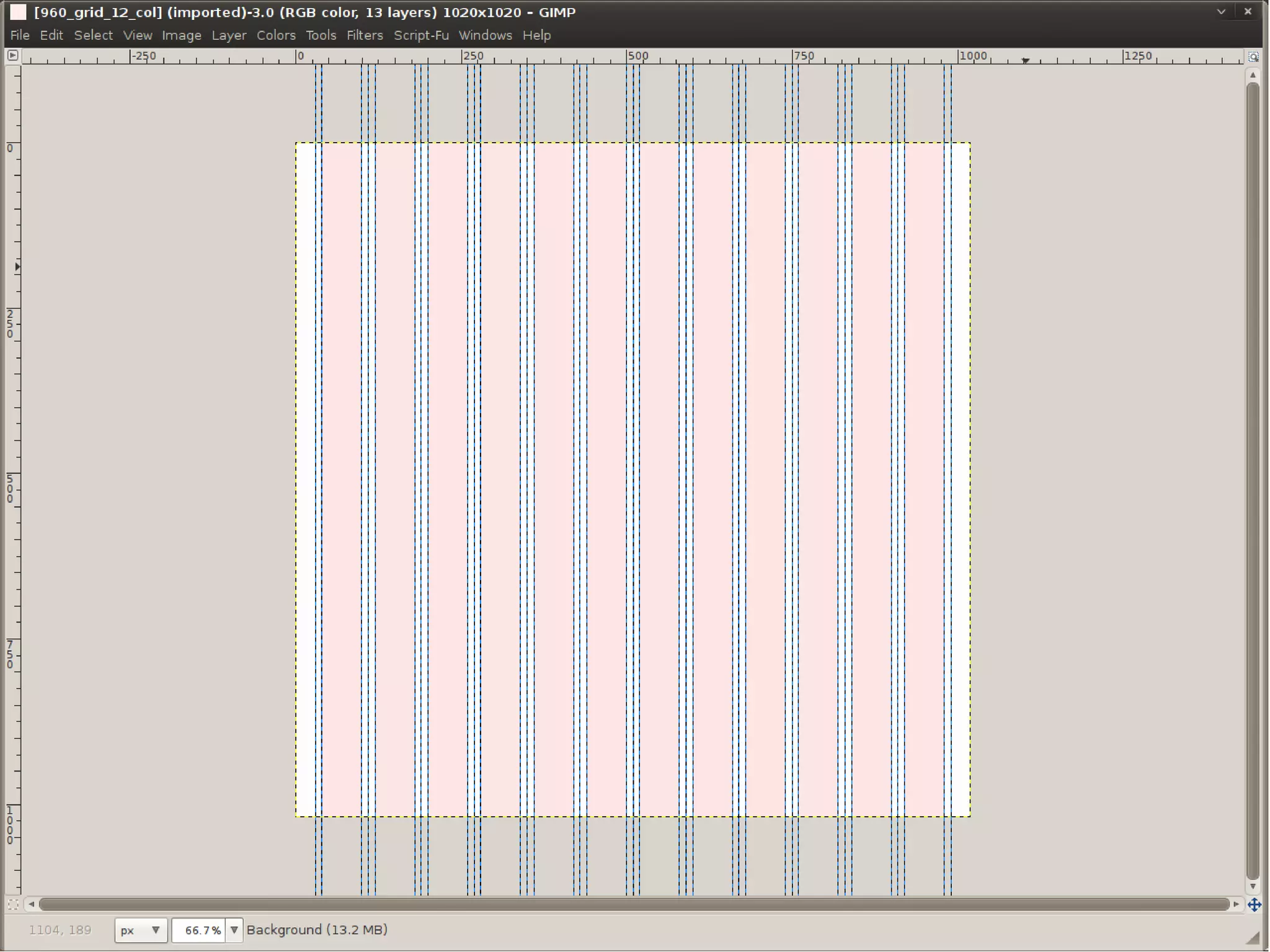Click window resize grip at bottom-right corner

(x=1253, y=937)
